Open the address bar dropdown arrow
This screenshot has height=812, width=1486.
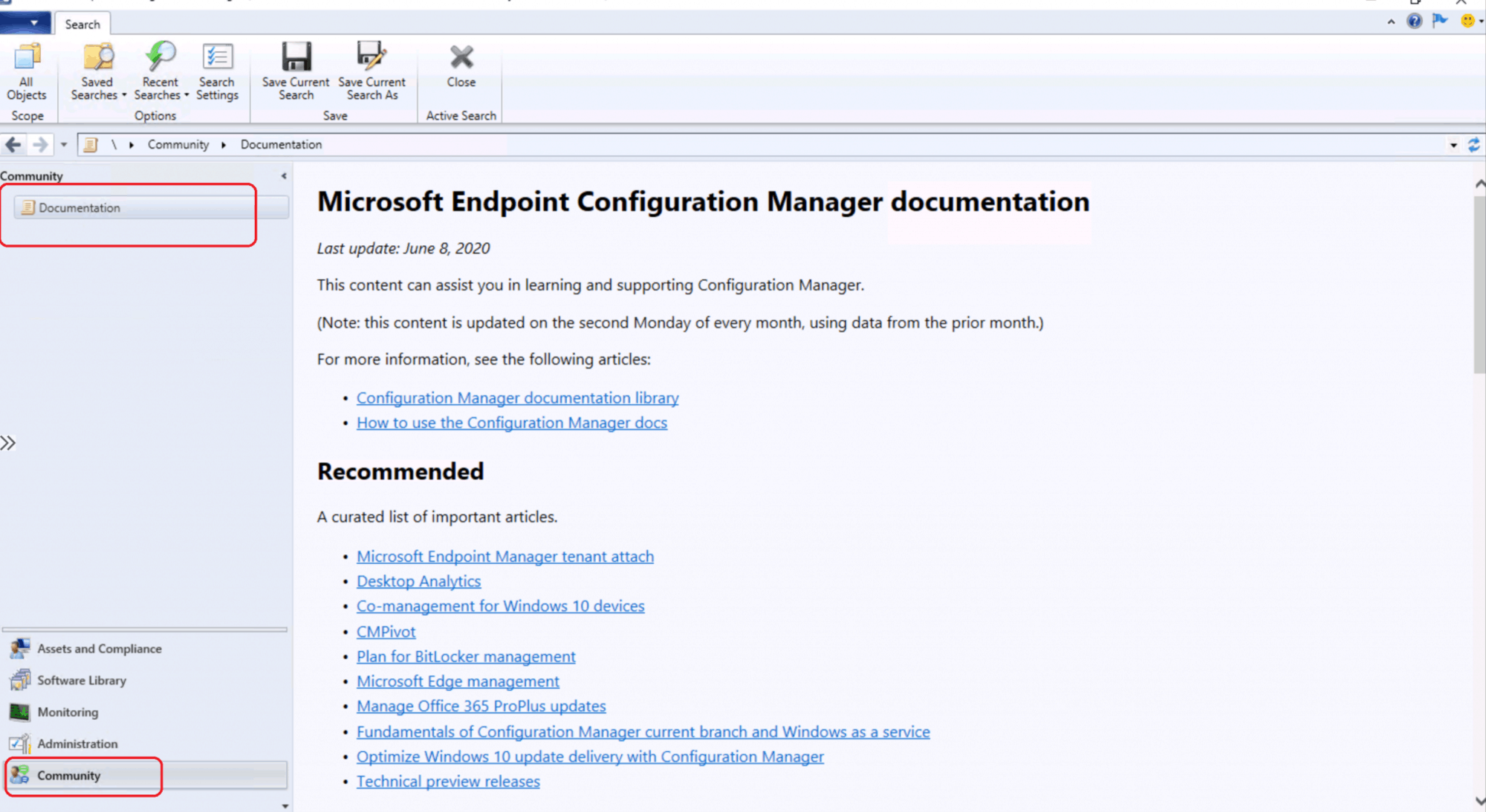1453,145
